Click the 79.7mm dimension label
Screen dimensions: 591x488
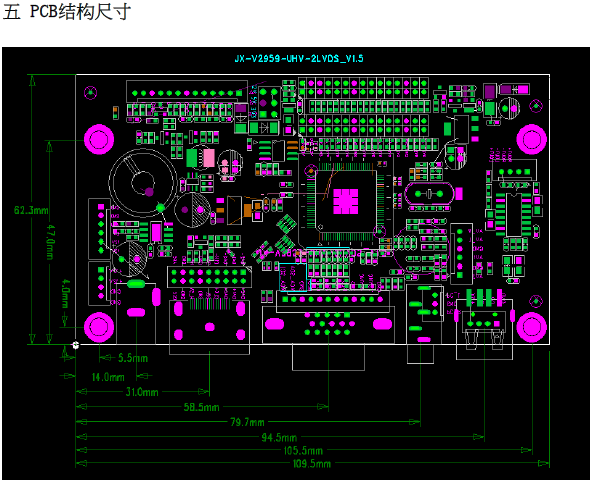[247, 422]
